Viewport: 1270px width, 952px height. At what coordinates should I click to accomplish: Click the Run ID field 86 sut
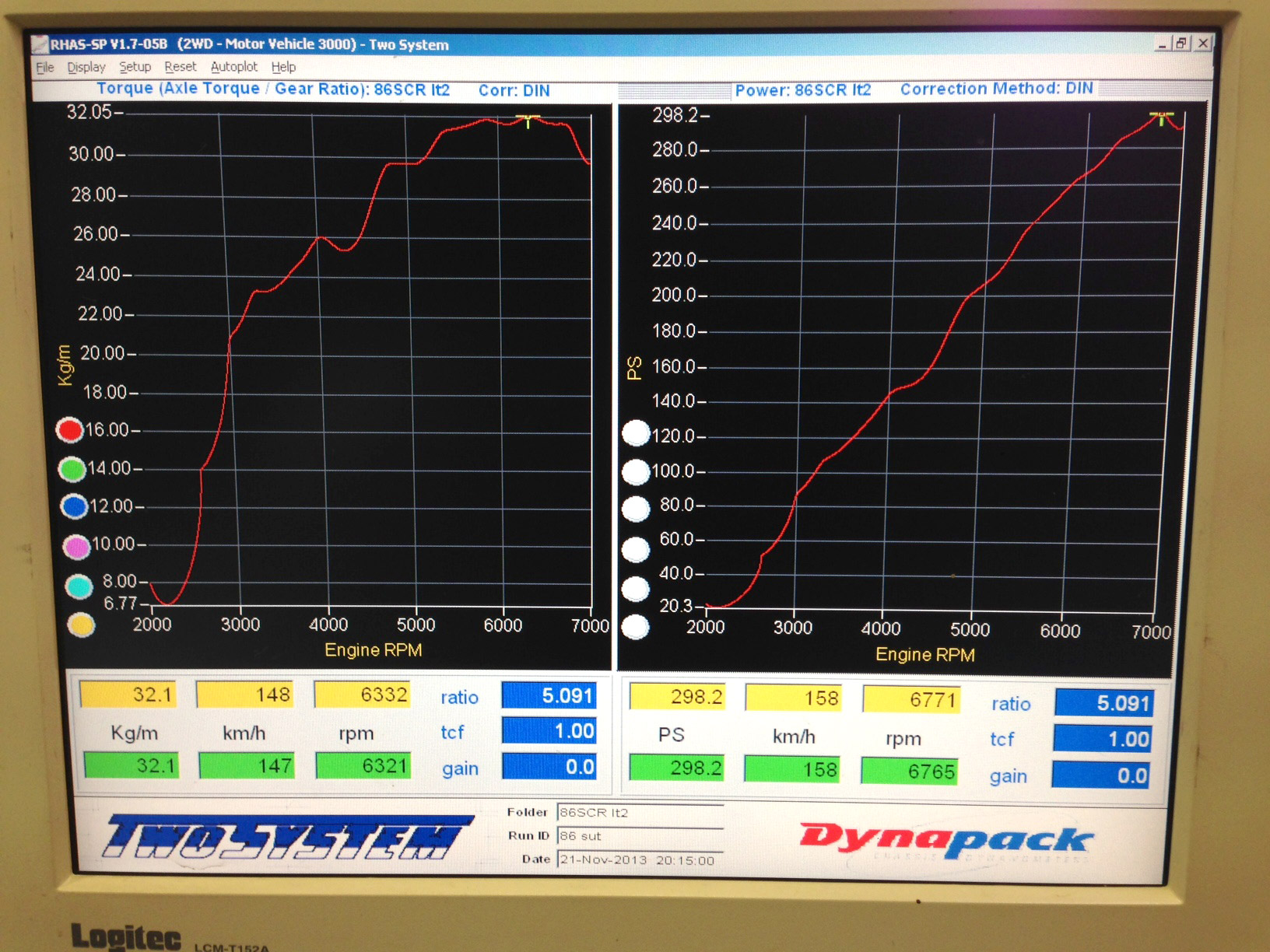[x=640, y=836]
